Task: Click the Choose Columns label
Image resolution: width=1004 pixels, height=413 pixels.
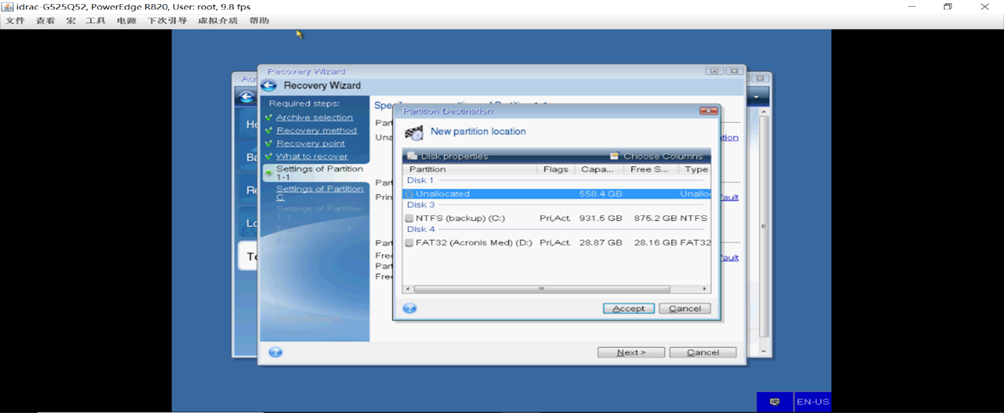Action: 663,156
